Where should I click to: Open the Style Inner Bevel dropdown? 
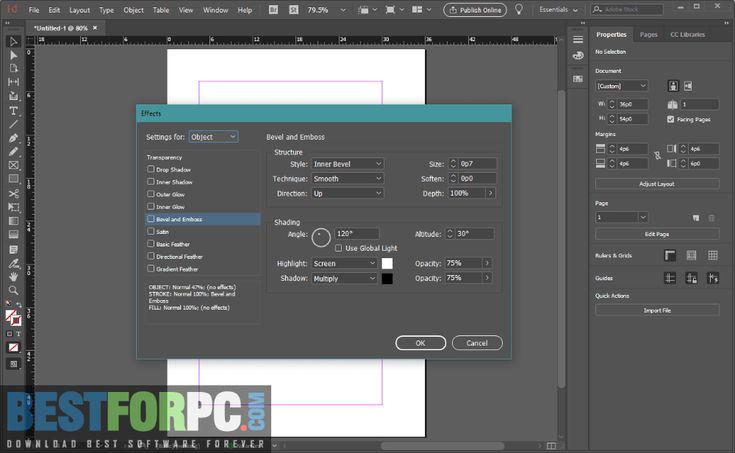coord(347,164)
